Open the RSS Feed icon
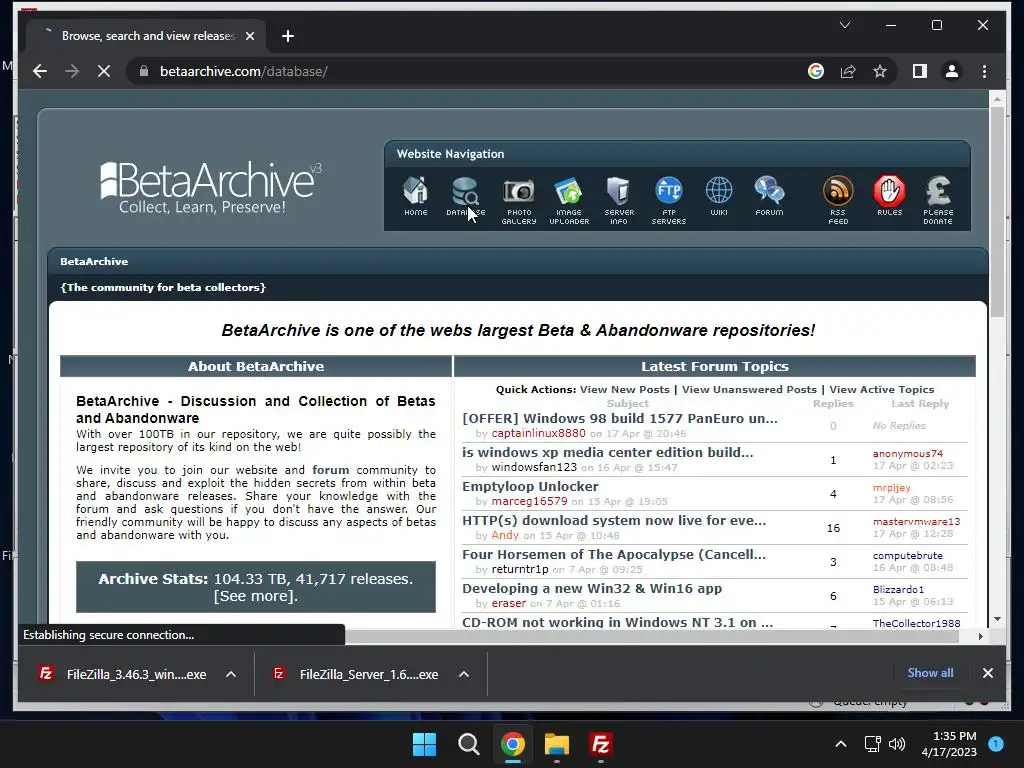 coord(838,200)
